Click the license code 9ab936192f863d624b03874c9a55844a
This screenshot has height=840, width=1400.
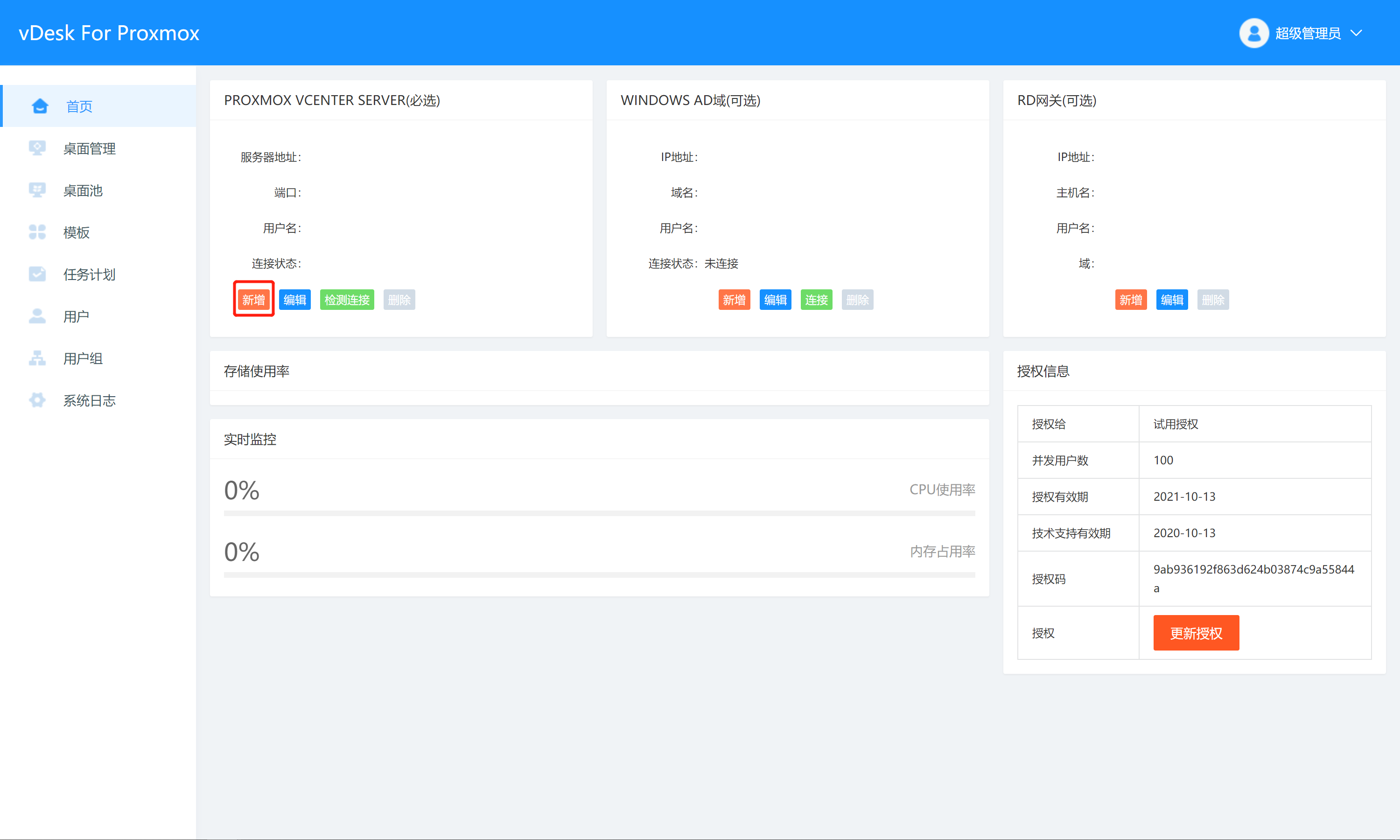point(1254,579)
